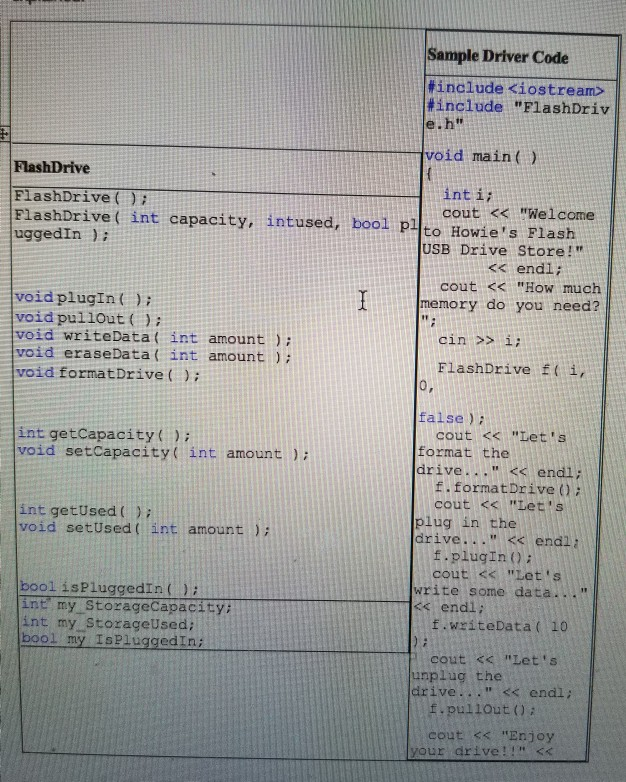Image resolution: width=626 pixels, height=782 pixels.
Task: Click 'void setCapacity( int amount );'
Action: [163, 452]
